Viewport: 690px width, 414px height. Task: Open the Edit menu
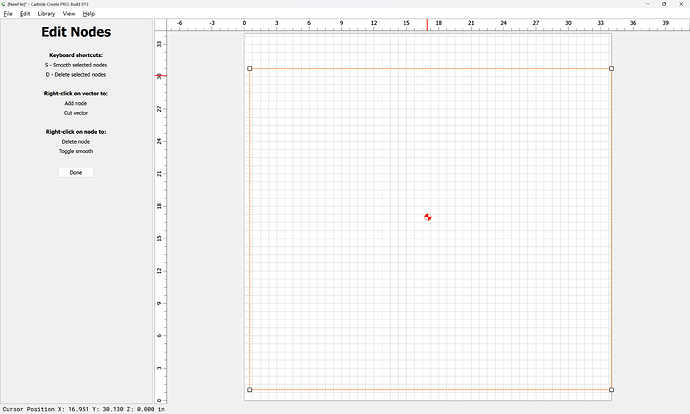pos(25,14)
